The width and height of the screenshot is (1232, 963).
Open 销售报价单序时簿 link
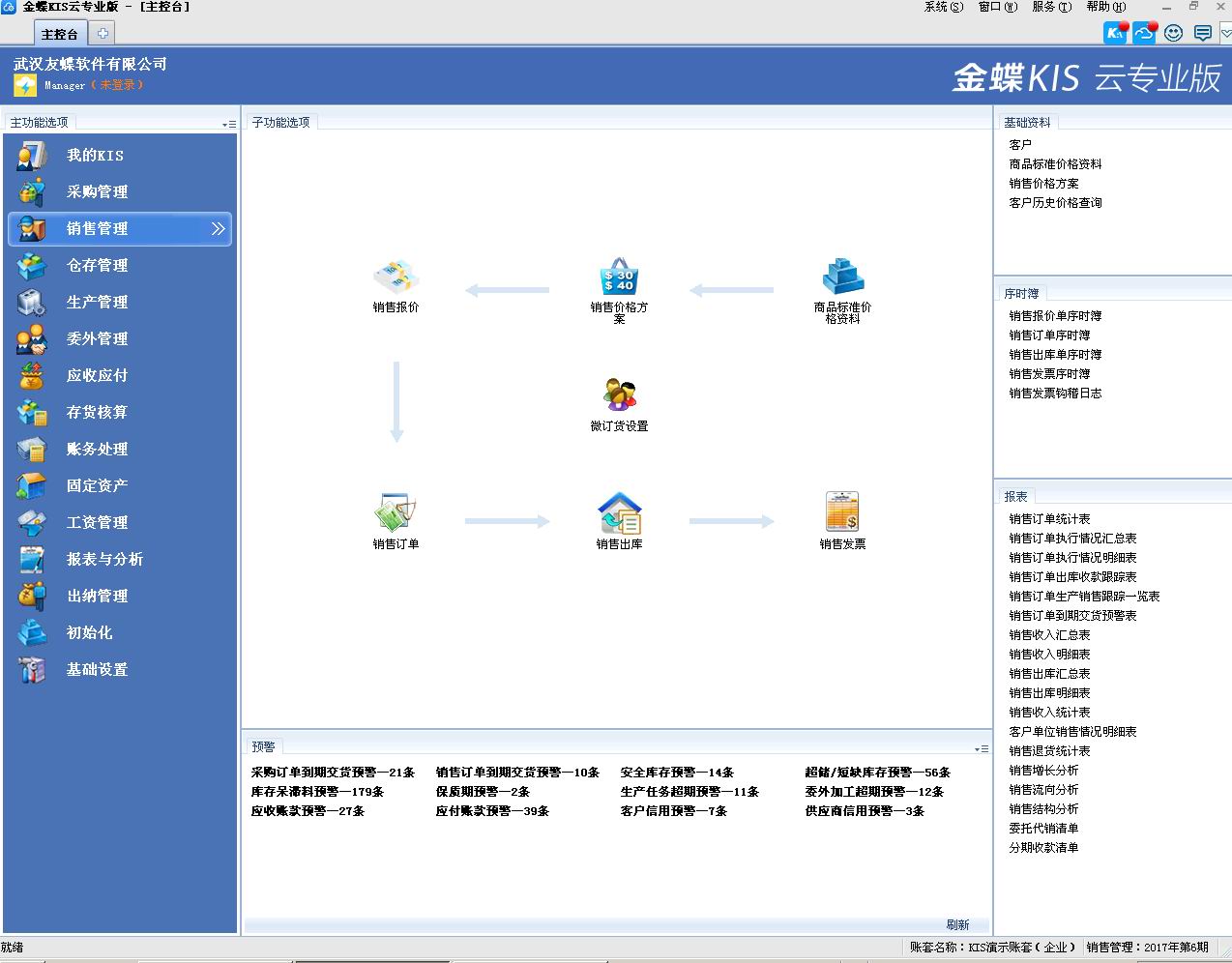(1055, 316)
